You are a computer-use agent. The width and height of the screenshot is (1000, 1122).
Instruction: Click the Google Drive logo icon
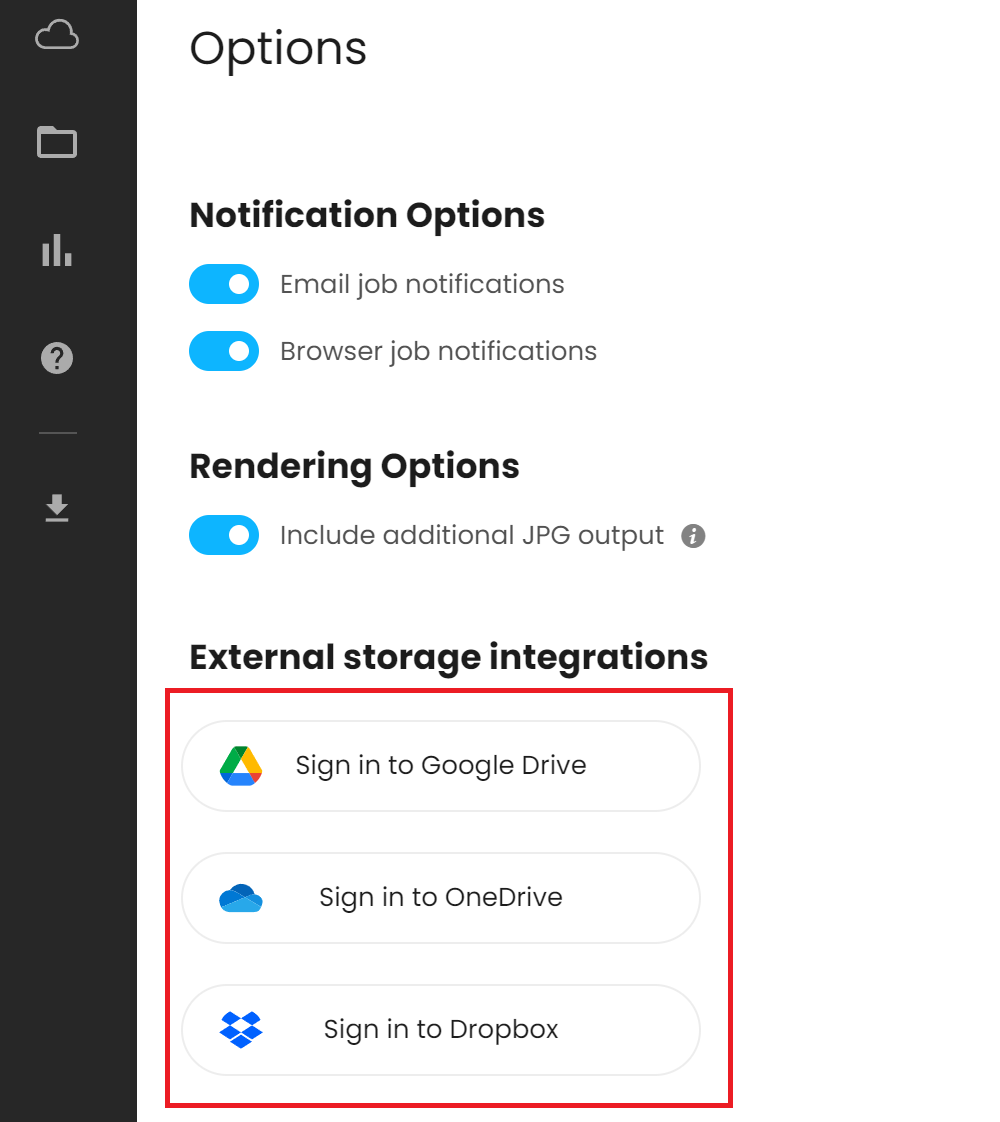pos(241,766)
